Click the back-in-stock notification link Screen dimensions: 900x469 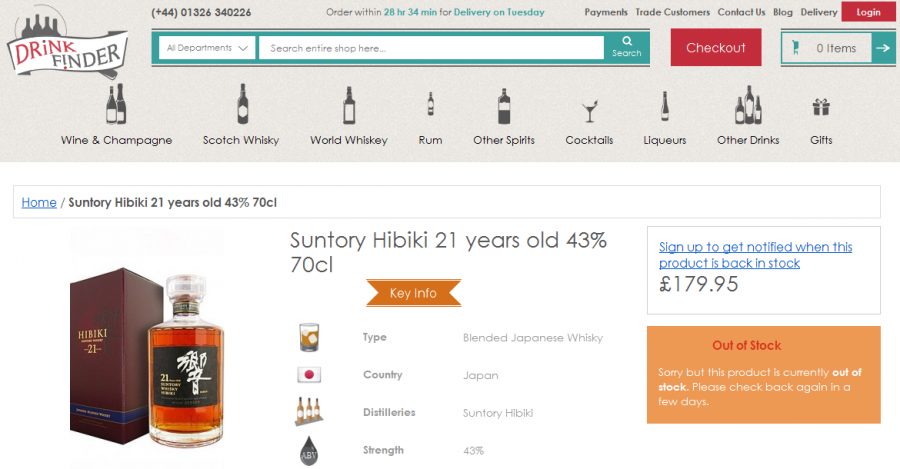tap(755, 254)
